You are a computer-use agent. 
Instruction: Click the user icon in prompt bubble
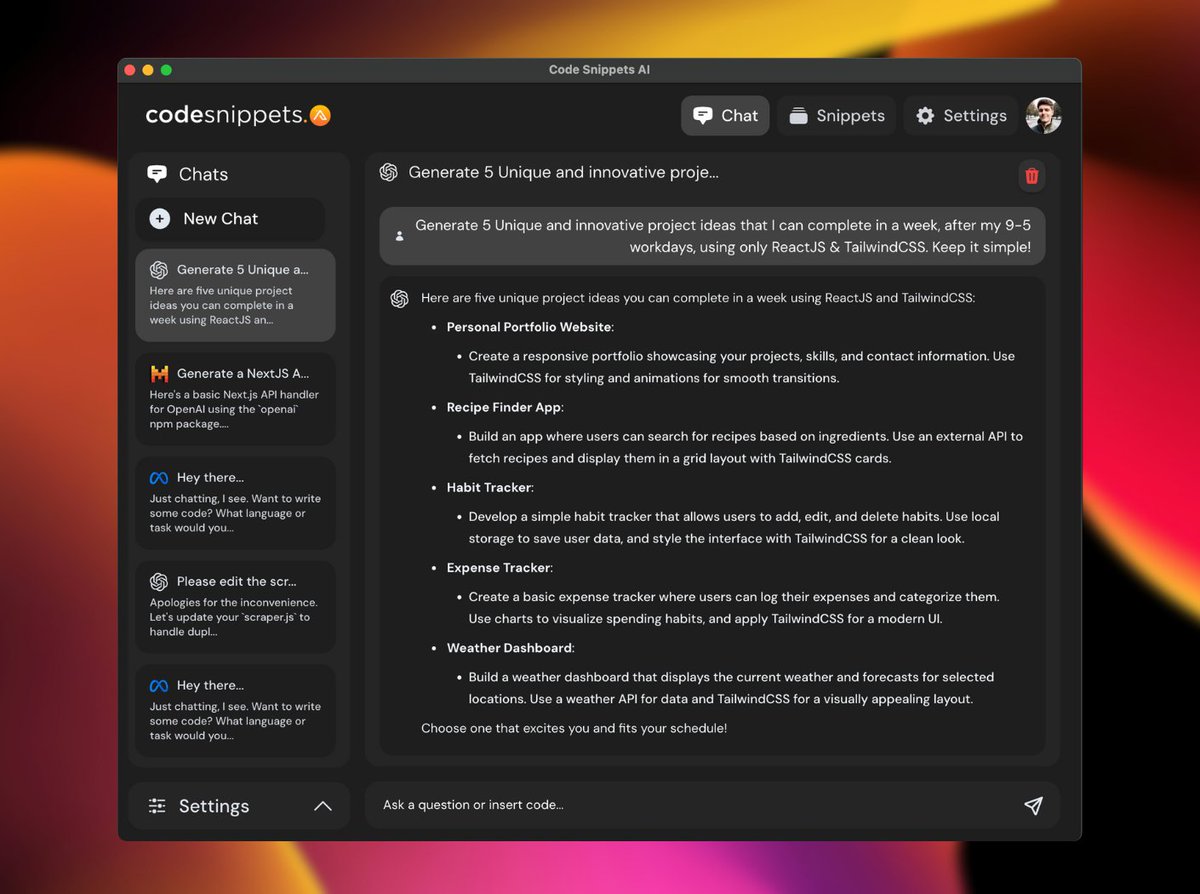point(400,236)
